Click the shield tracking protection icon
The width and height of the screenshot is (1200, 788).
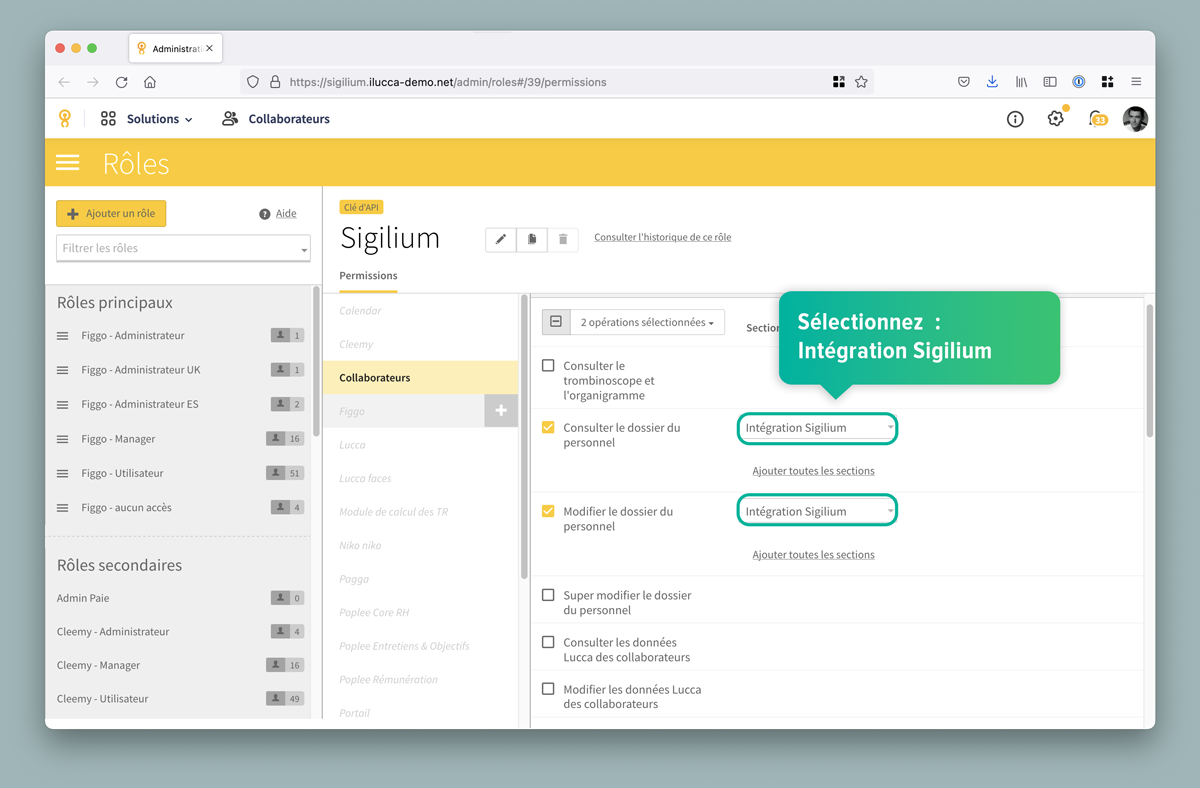click(x=253, y=82)
